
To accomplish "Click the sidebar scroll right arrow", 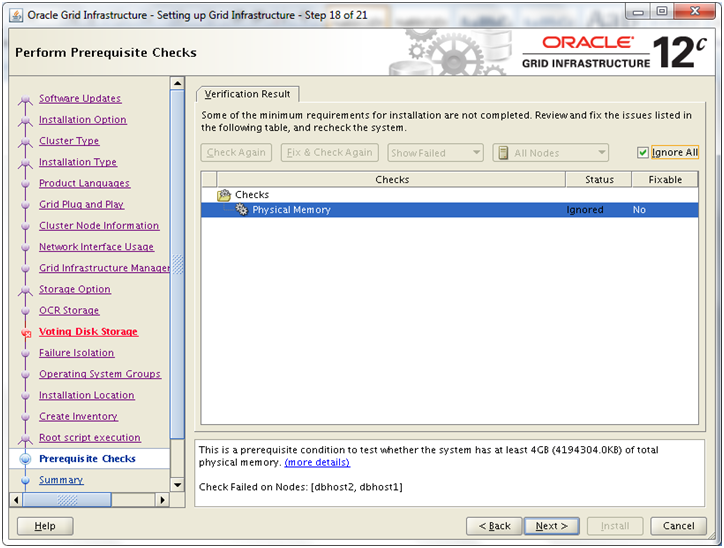I will [x=162, y=500].
